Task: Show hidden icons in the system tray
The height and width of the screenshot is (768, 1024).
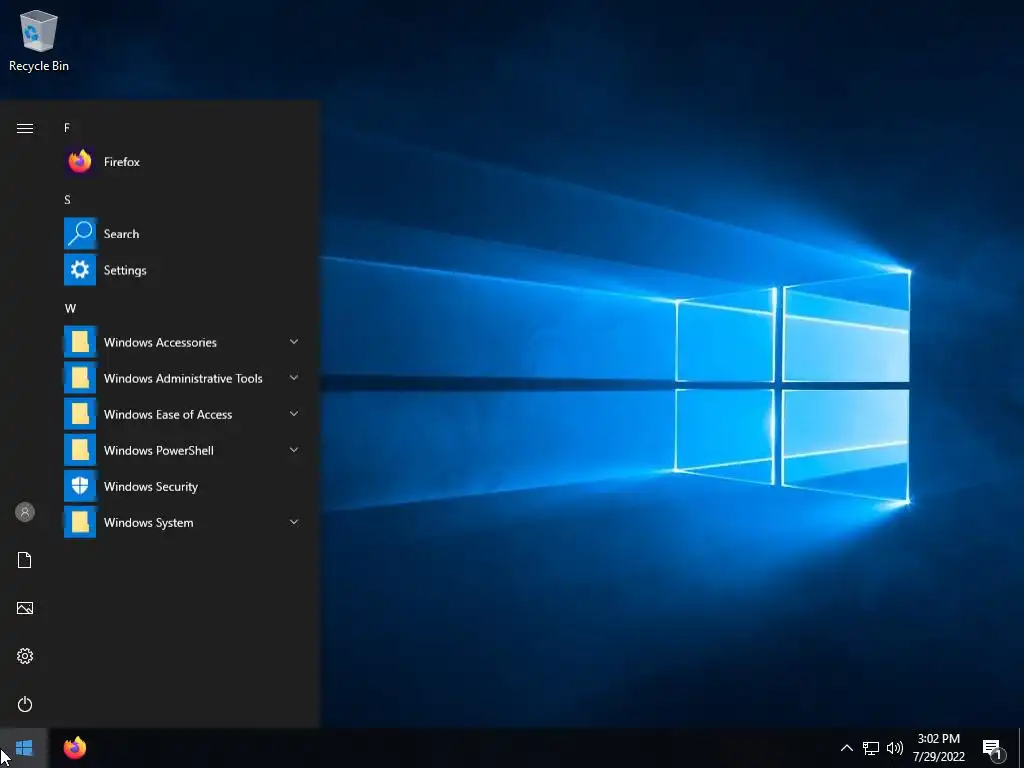Action: (846, 748)
